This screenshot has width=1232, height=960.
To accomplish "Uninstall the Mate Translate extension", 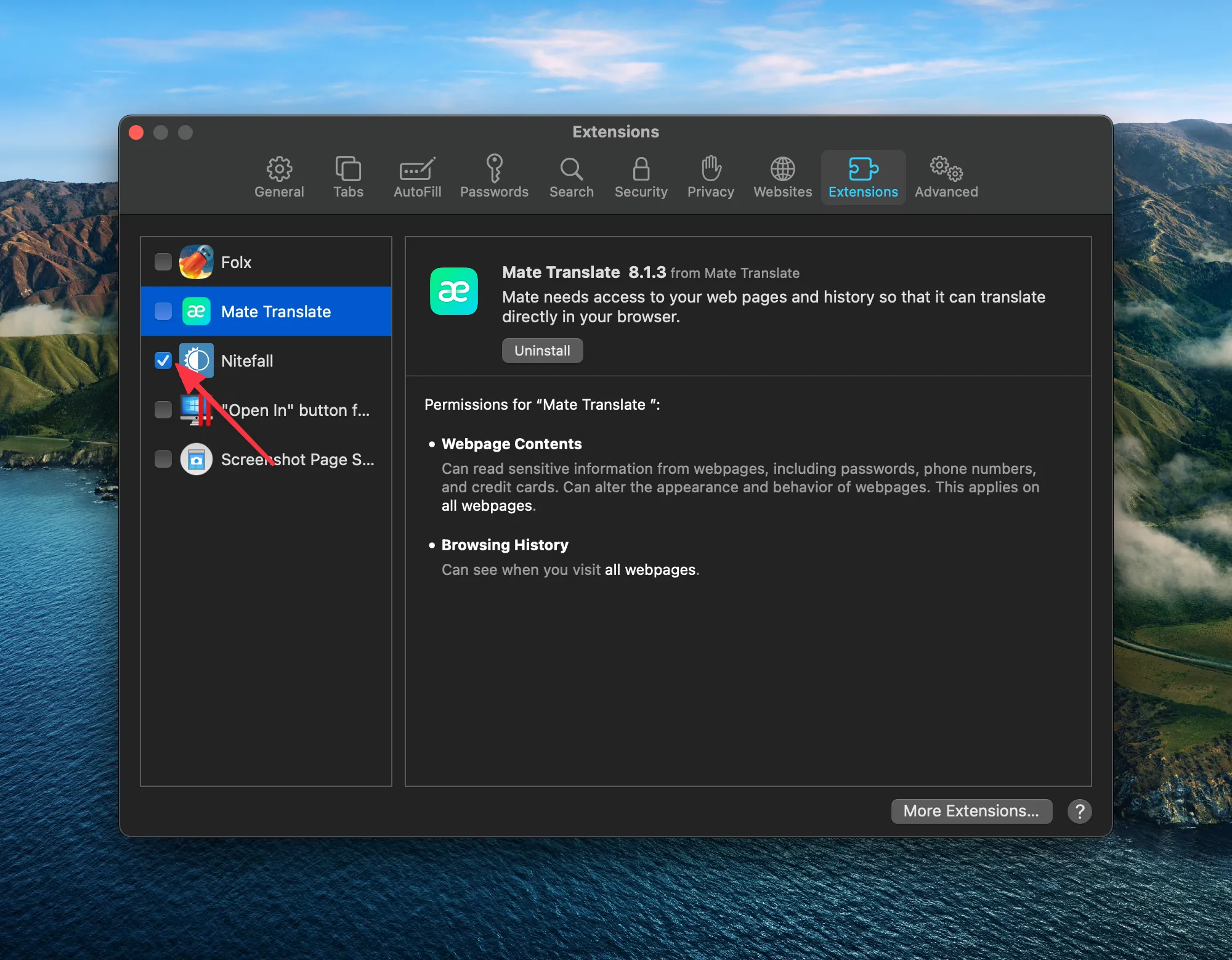I will [542, 351].
